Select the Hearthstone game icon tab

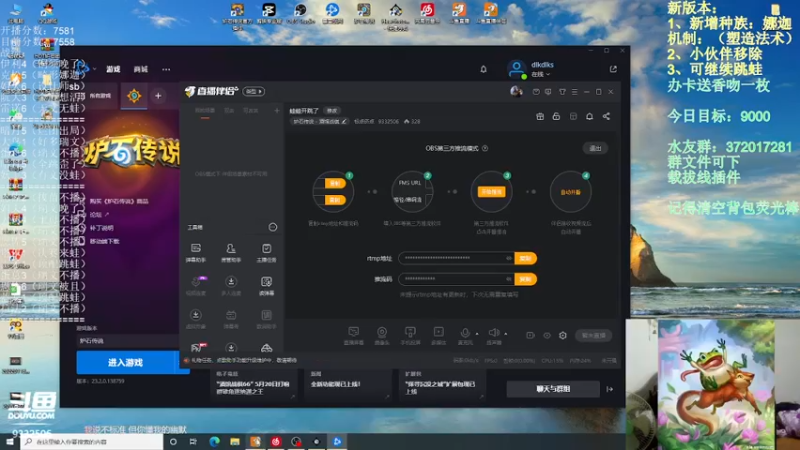(x=134, y=95)
